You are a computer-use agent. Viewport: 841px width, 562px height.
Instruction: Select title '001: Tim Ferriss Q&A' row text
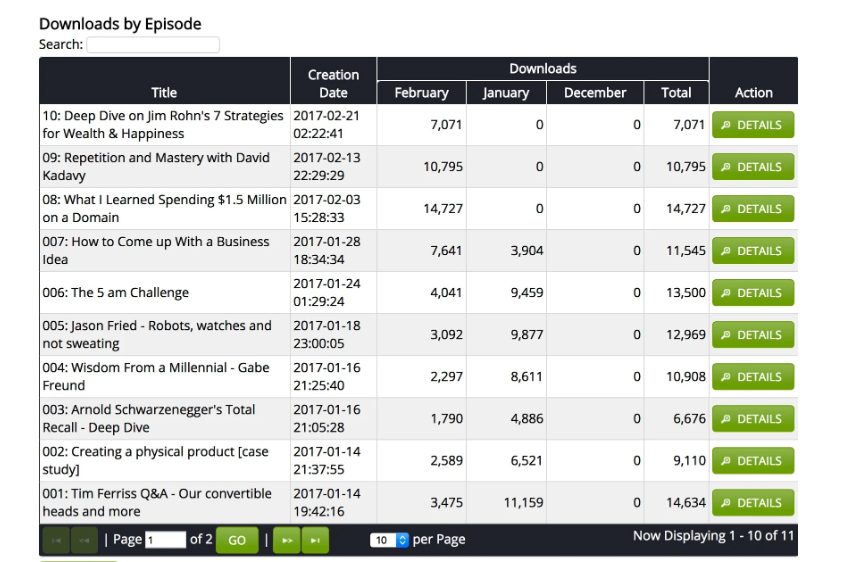(157, 502)
